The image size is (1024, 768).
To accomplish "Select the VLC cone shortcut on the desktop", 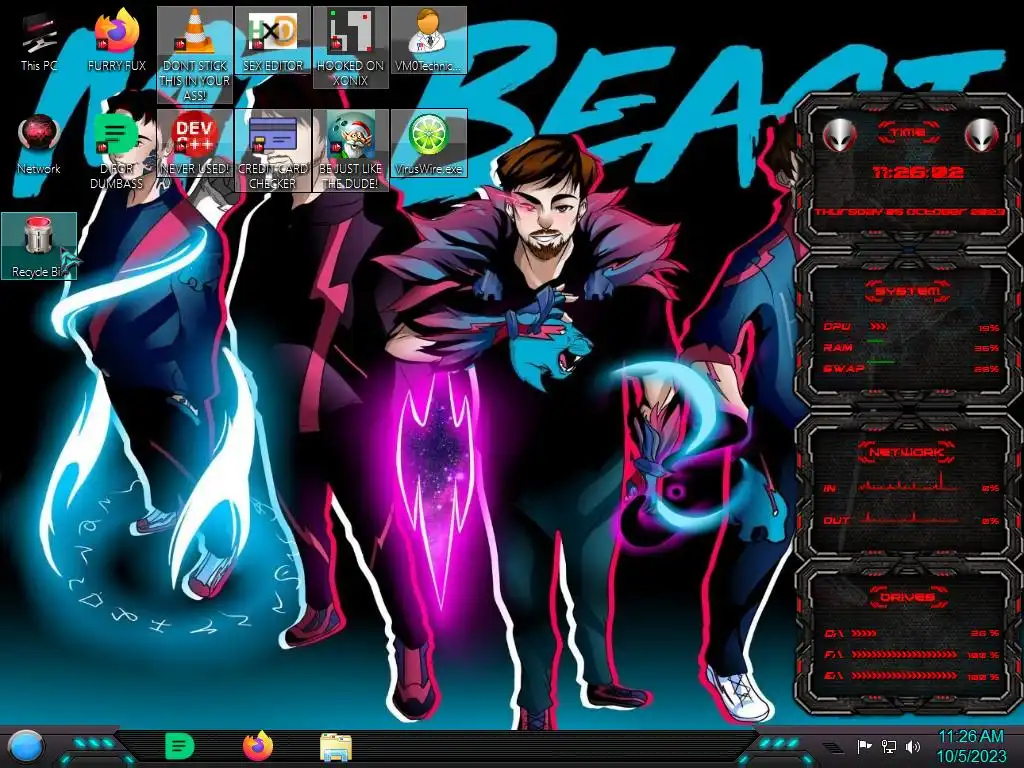I will click(x=195, y=55).
